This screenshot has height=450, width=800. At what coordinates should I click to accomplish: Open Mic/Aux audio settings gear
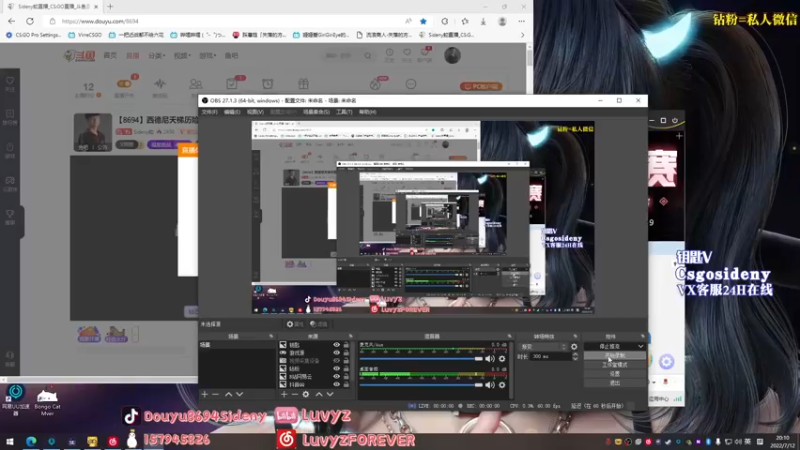(x=502, y=359)
